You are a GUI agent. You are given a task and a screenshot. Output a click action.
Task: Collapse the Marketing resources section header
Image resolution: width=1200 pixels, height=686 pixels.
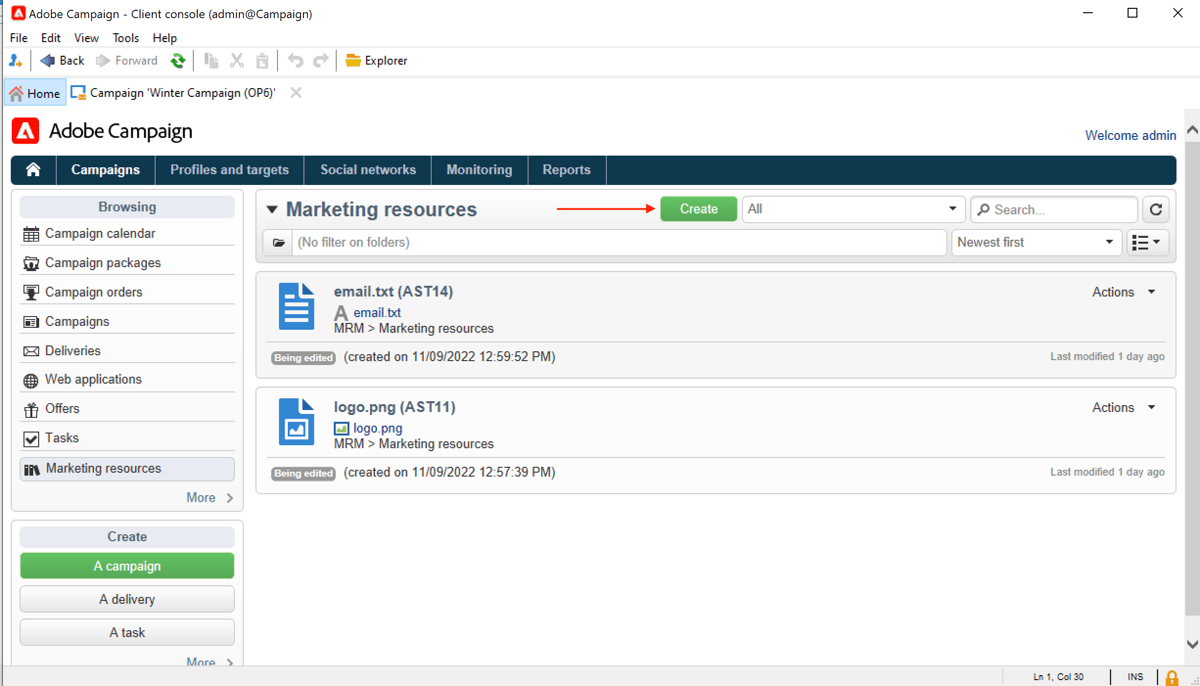click(272, 209)
